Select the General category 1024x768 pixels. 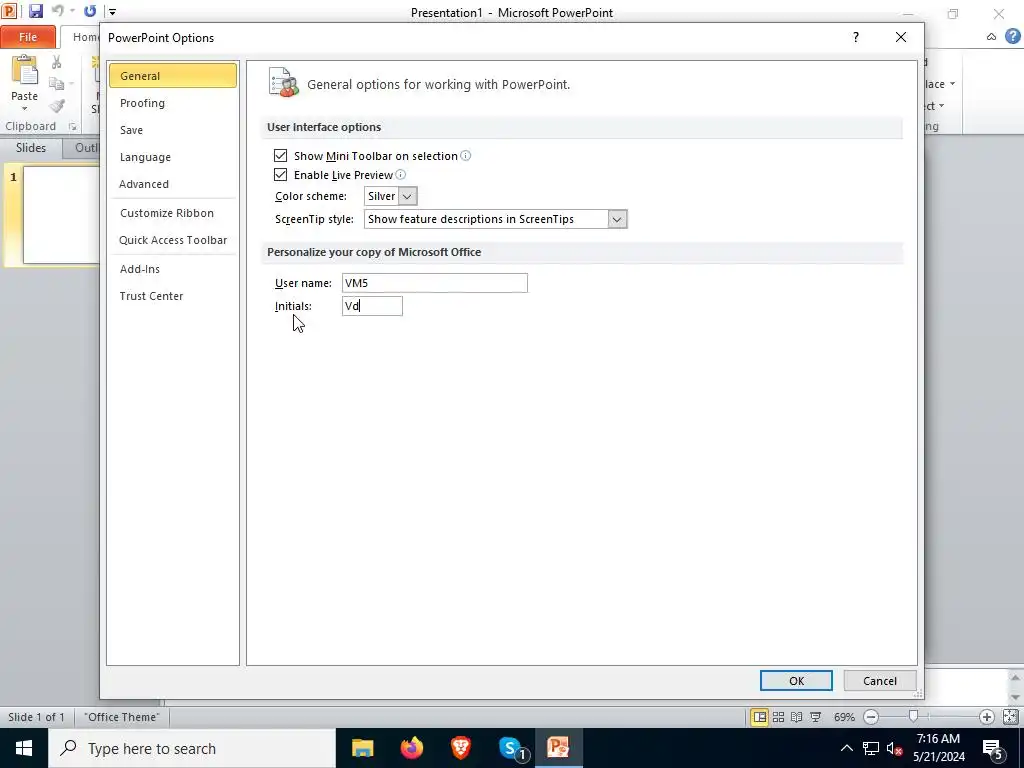tap(172, 76)
